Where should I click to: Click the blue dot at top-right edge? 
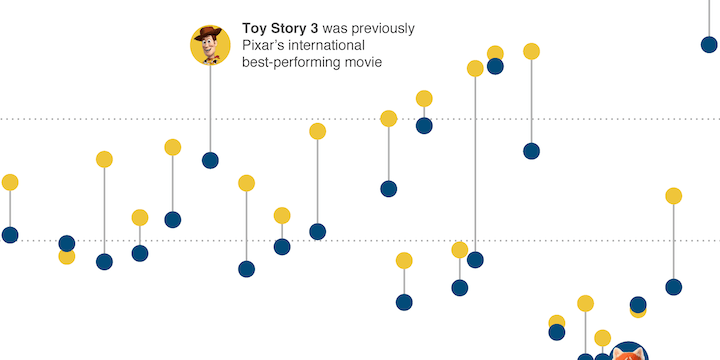pos(709,45)
